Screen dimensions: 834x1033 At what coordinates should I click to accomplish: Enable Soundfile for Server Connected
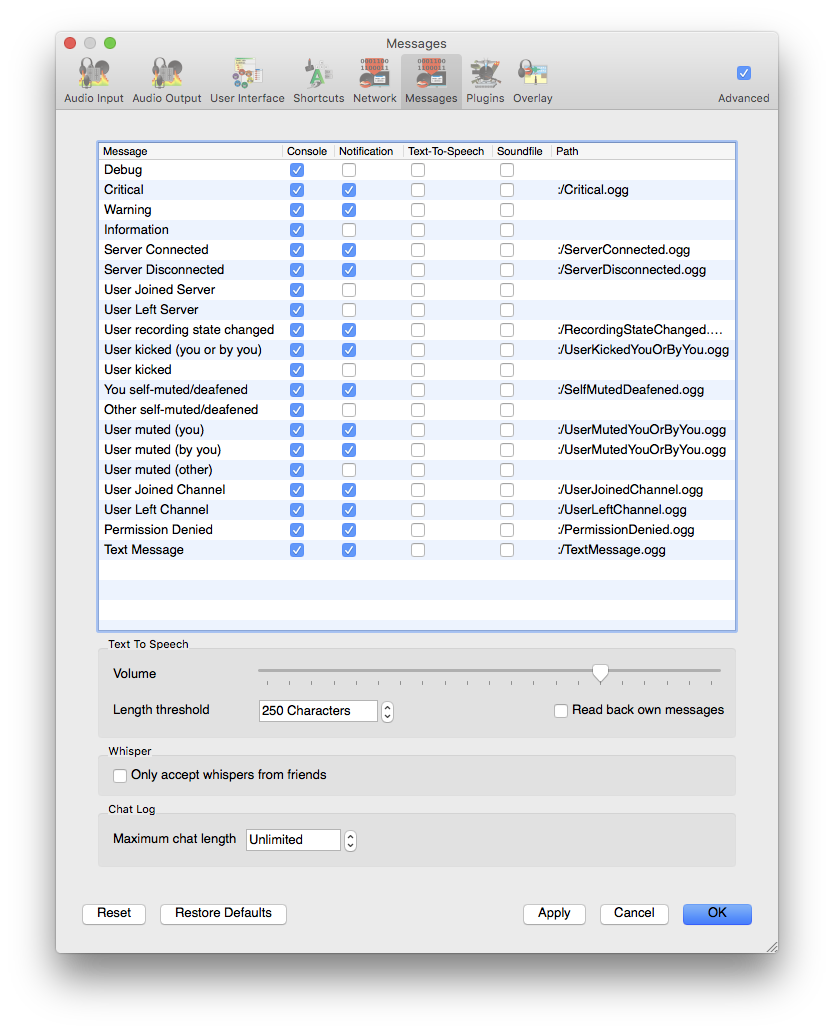507,250
